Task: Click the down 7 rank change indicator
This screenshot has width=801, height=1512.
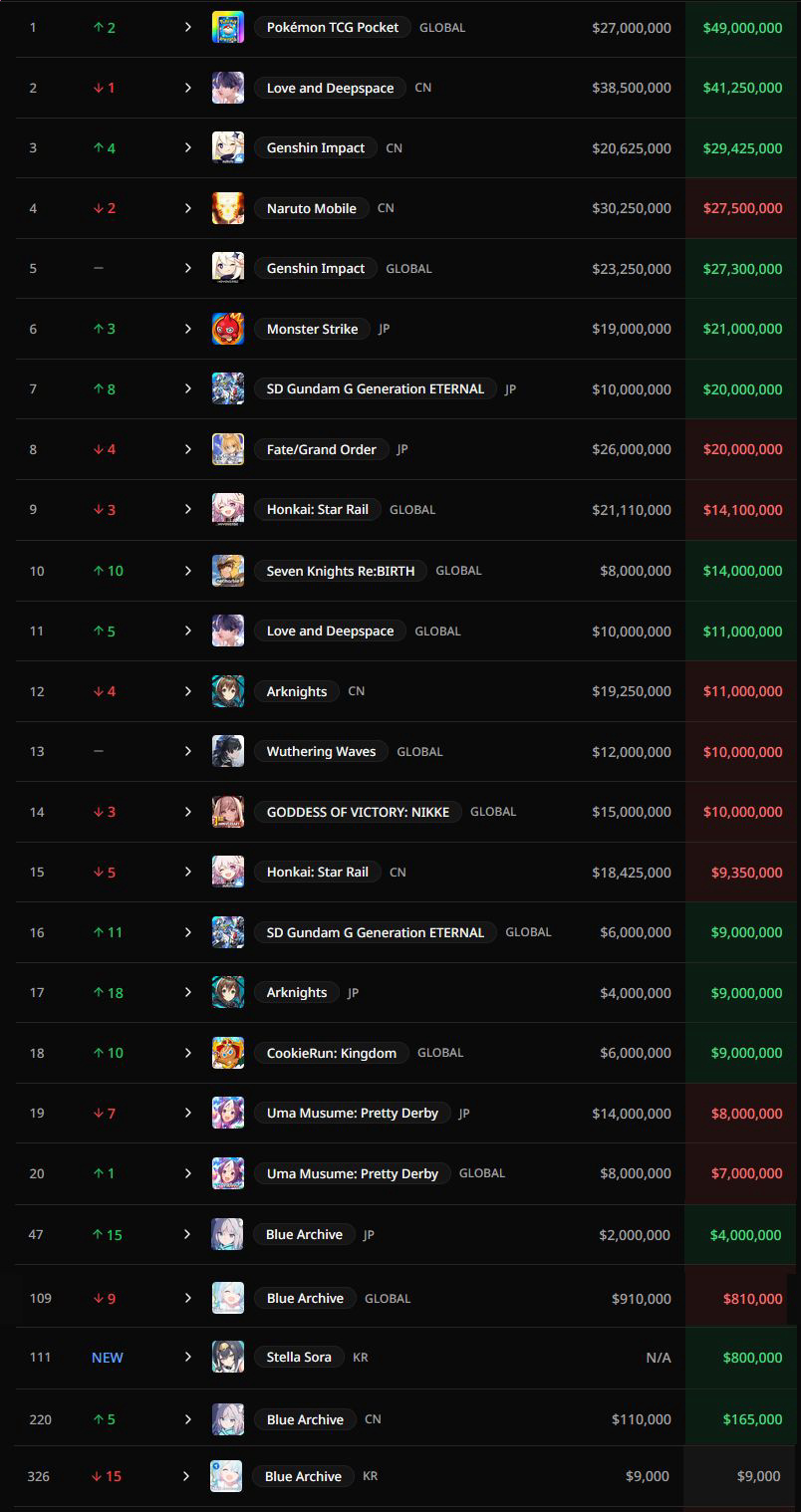Action: tap(105, 1113)
